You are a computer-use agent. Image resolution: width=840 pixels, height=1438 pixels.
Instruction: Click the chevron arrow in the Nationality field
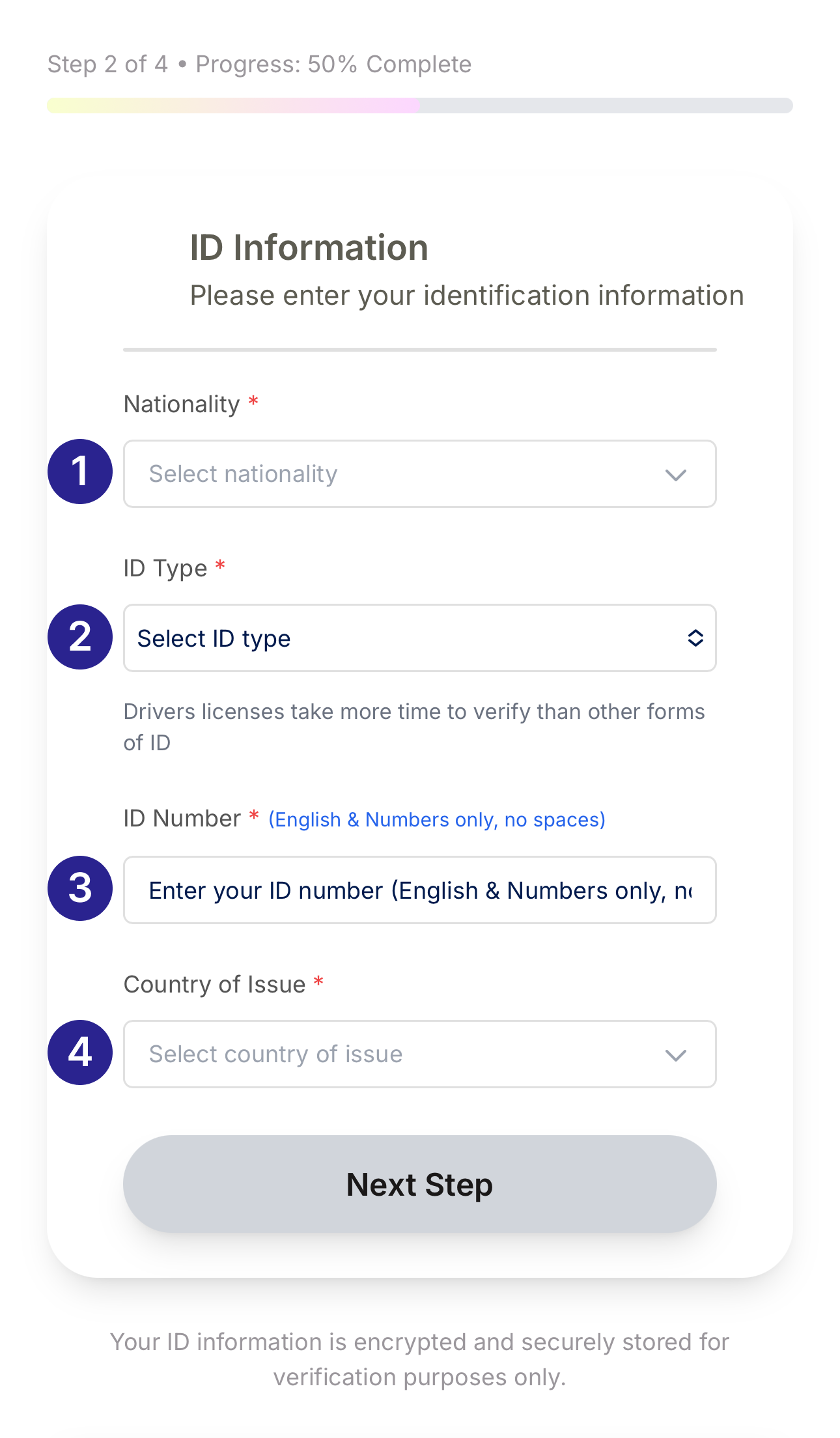676,475
